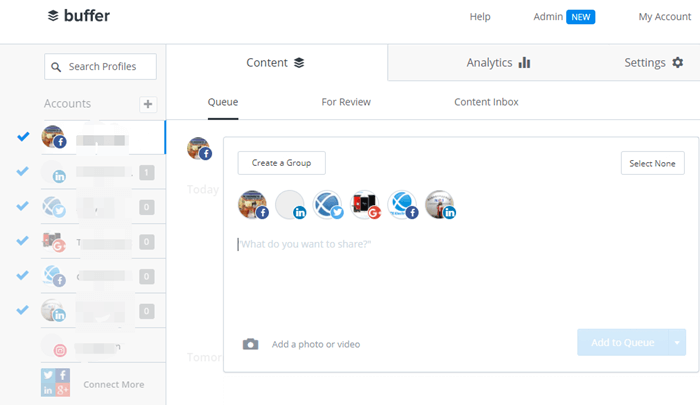Screen dimensions: 700x405
Task: Expand the Add to Queue dropdown arrow
Action: click(676, 343)
